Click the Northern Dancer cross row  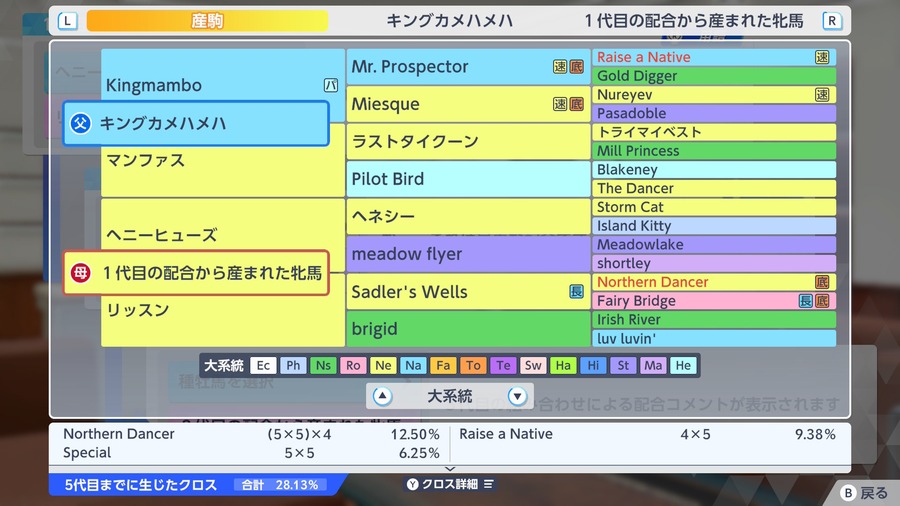pos(251,434)
